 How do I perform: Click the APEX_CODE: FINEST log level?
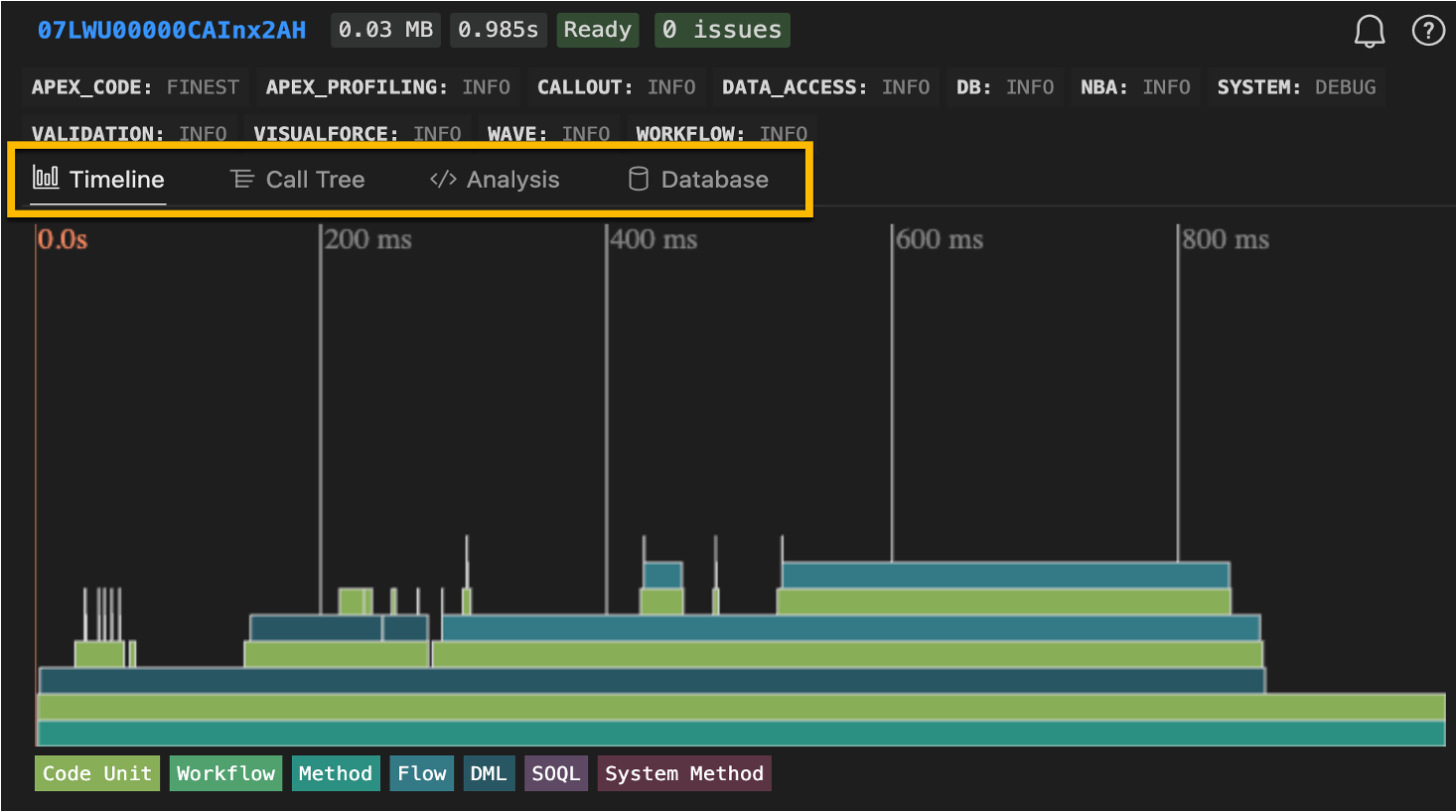click(x=135, y=87)
